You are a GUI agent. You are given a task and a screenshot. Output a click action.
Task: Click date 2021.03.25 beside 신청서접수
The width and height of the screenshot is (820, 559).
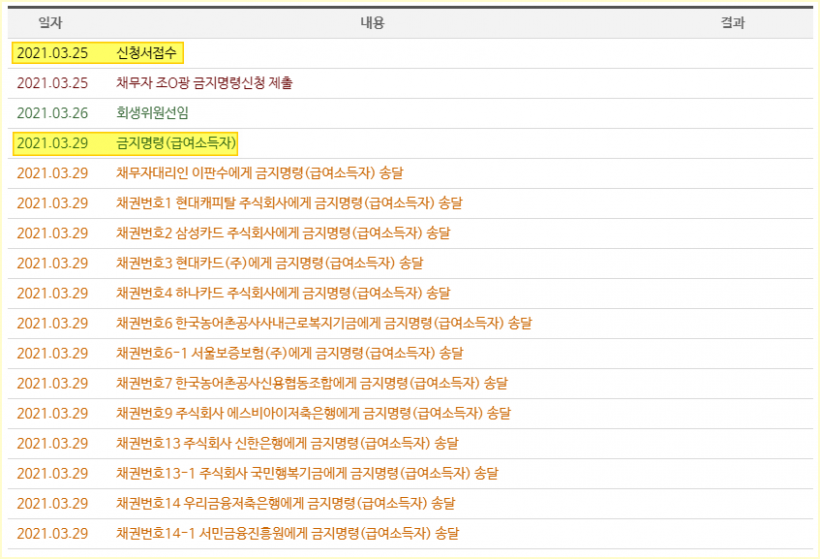52,53
